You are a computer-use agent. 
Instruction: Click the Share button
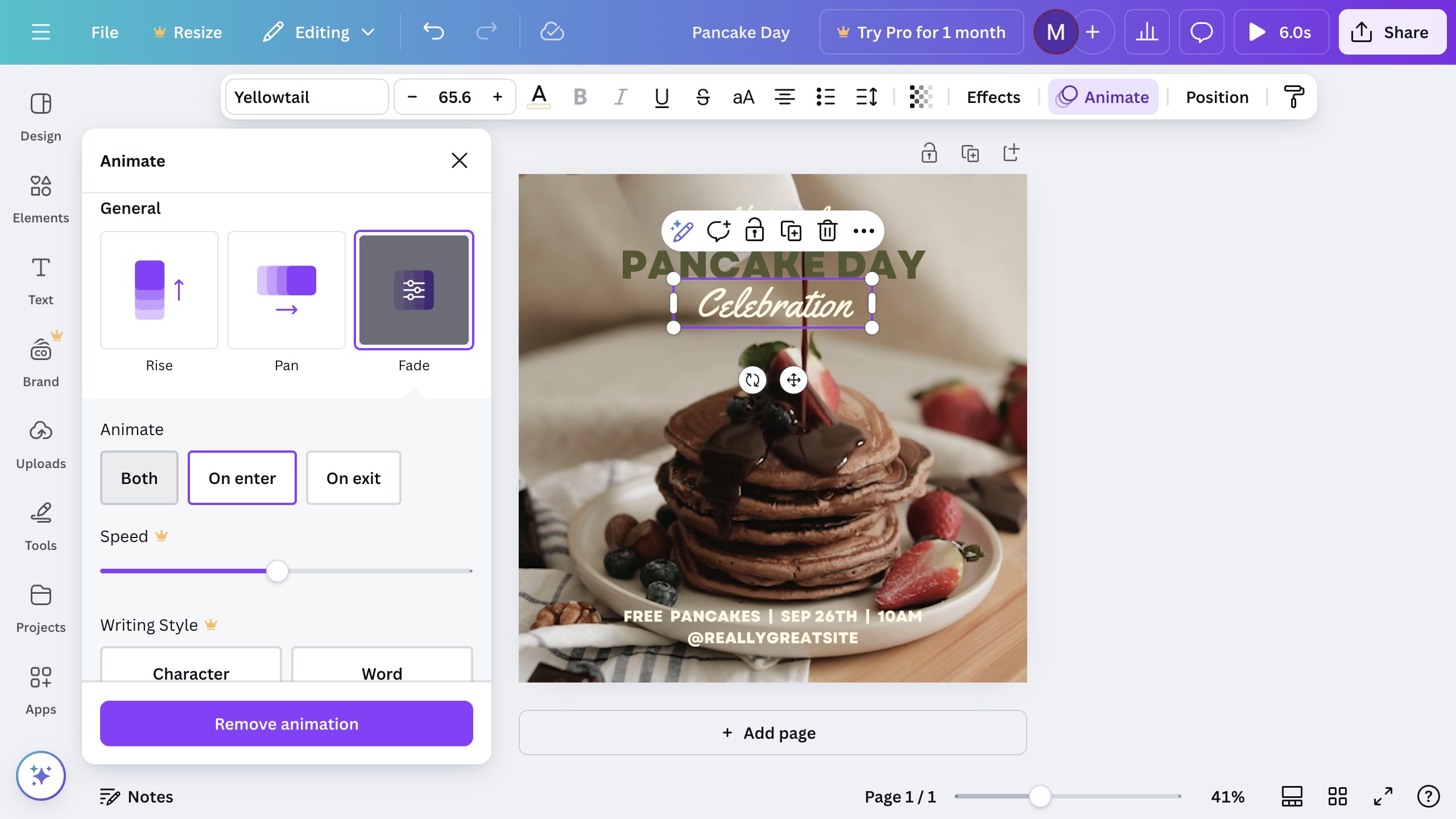[1392, 32]
